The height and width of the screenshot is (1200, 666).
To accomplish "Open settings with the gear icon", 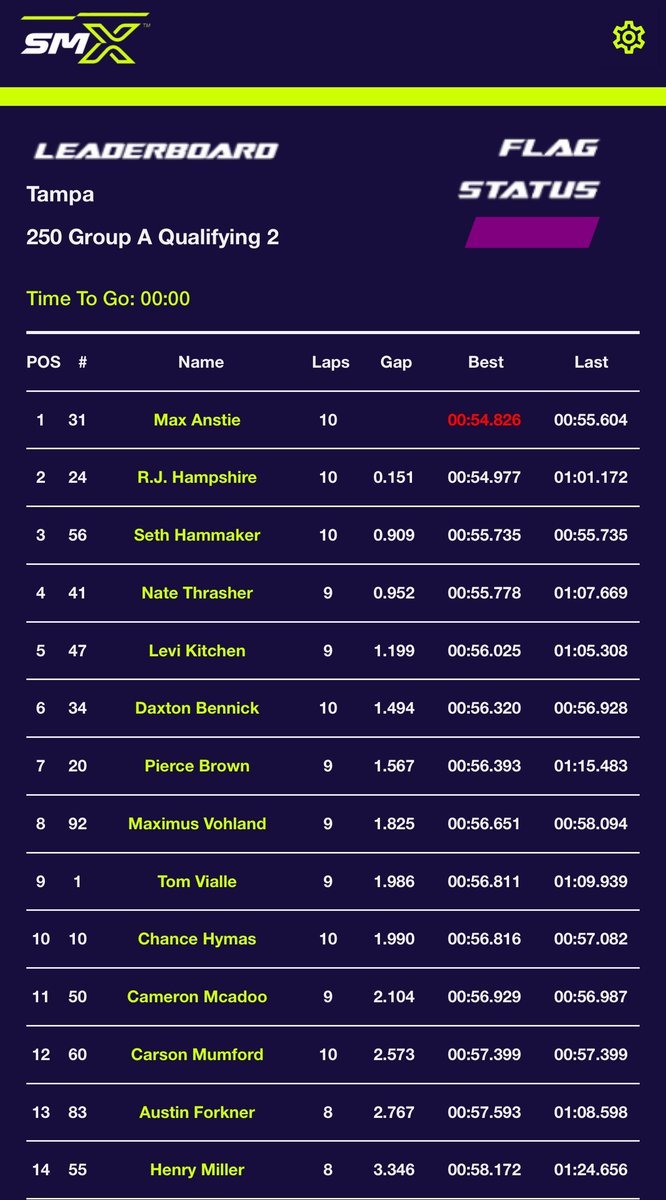I will (628, 38).
